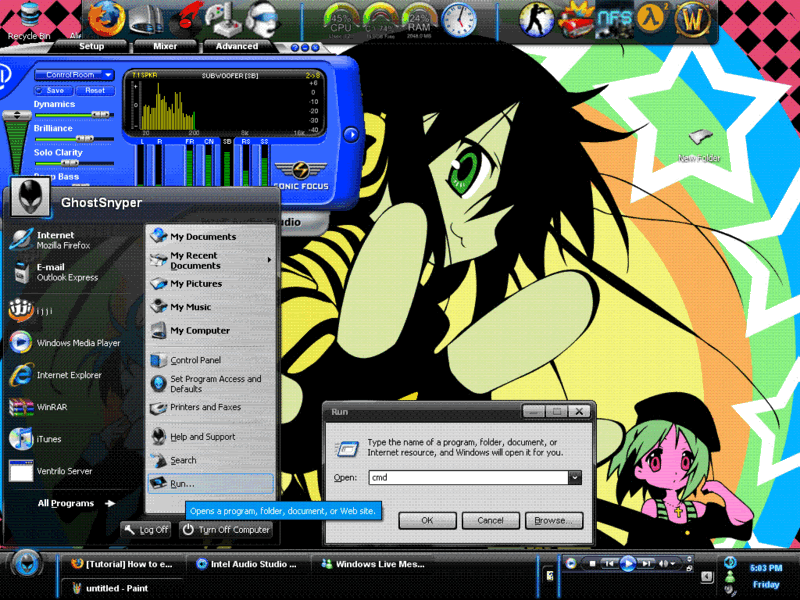Screen dimensions: 800x600
Task: Open New Folder on the desktop
Action: click(700, 141)
